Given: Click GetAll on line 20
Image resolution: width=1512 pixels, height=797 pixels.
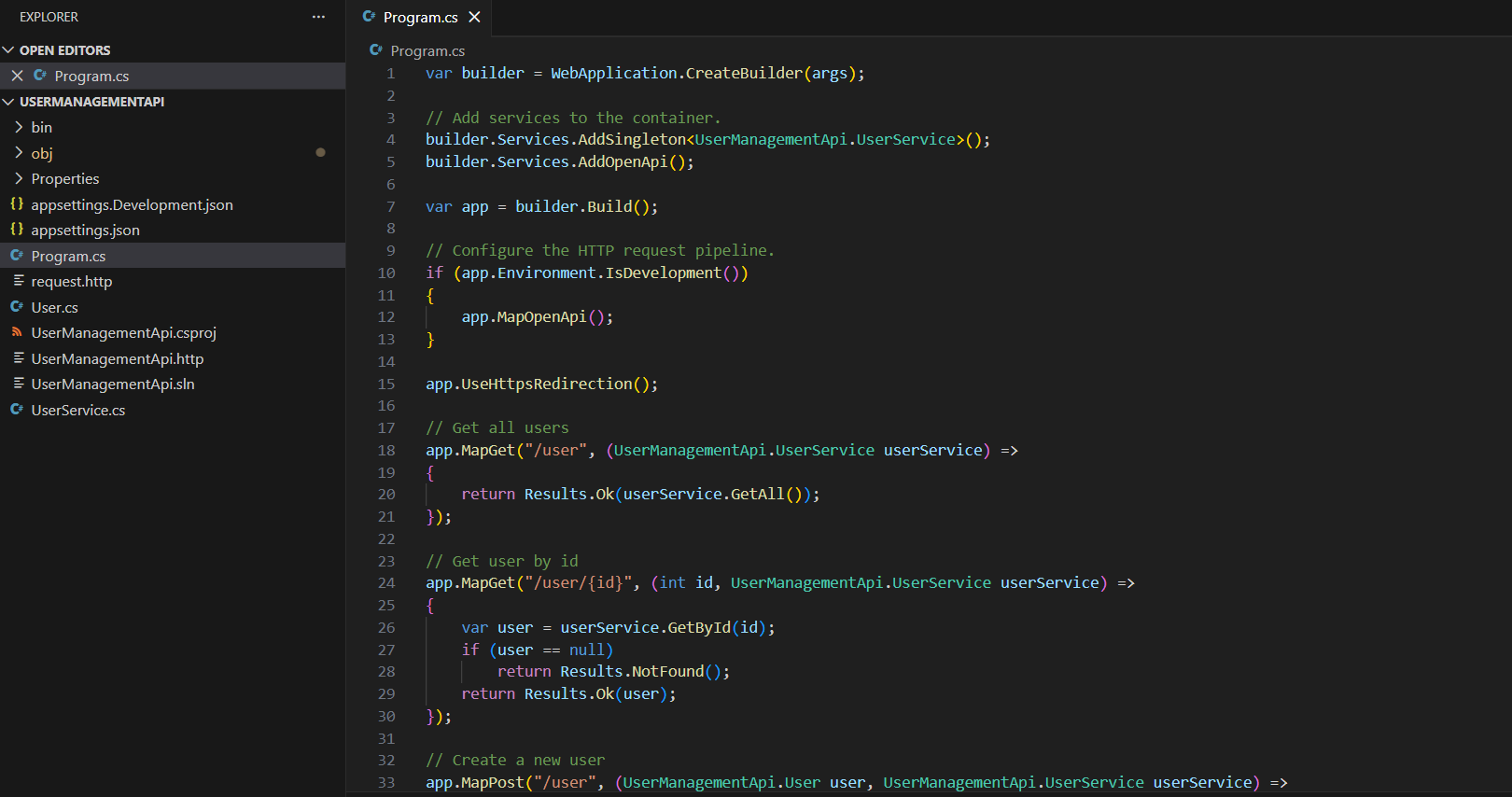Looking at the screenshot, I should [757, 495].
